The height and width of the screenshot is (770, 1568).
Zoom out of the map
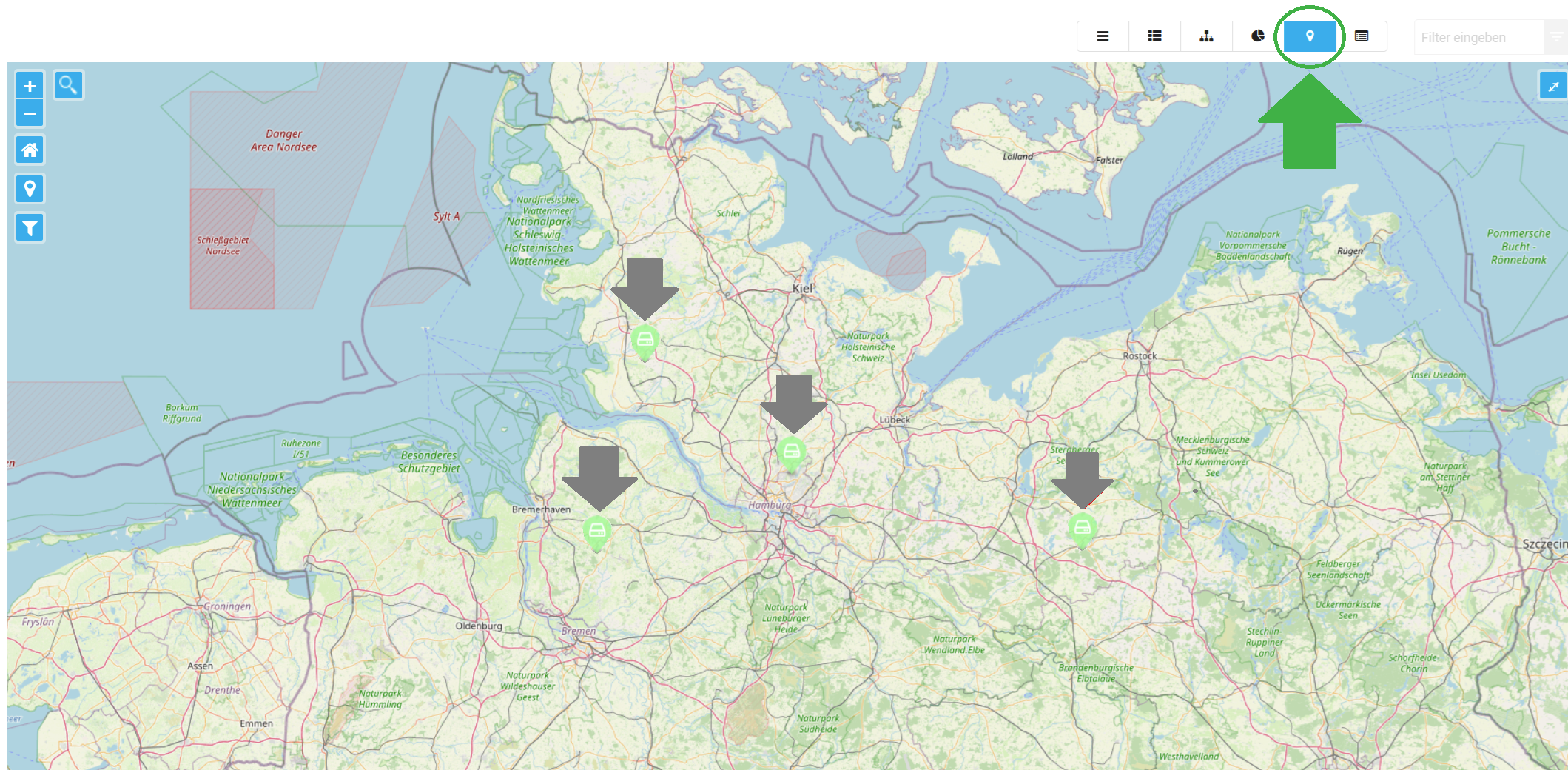pyautogui.click(x=30, y=114)
